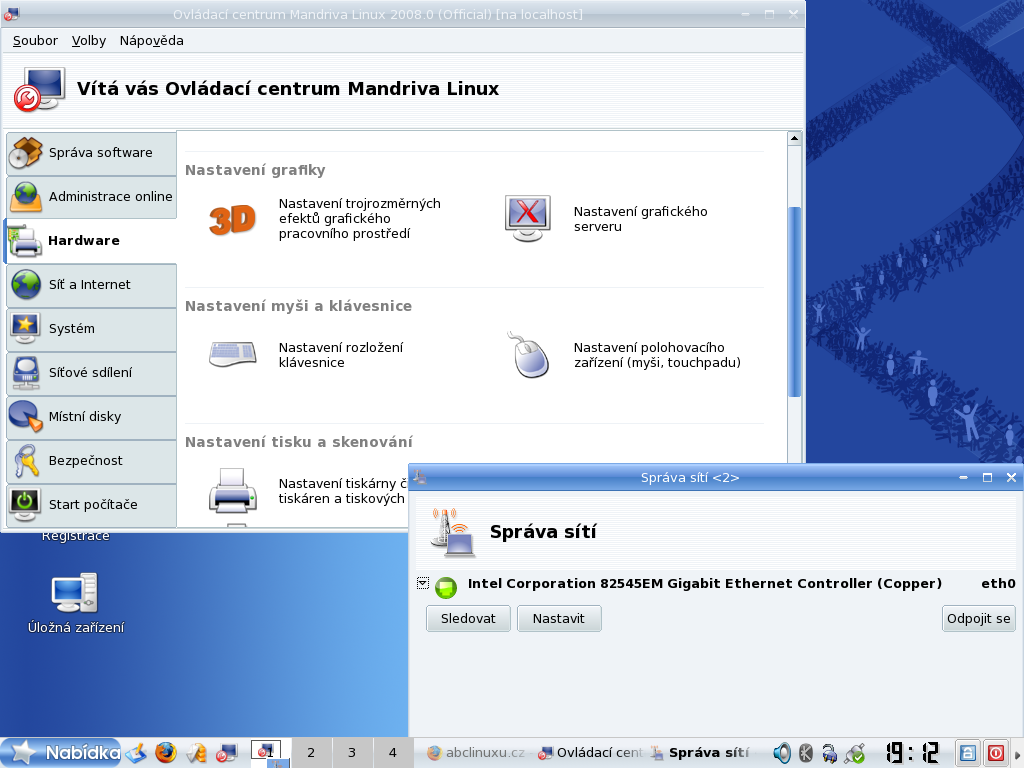Click the volume speaker tray icon

[x=781, y=753]
